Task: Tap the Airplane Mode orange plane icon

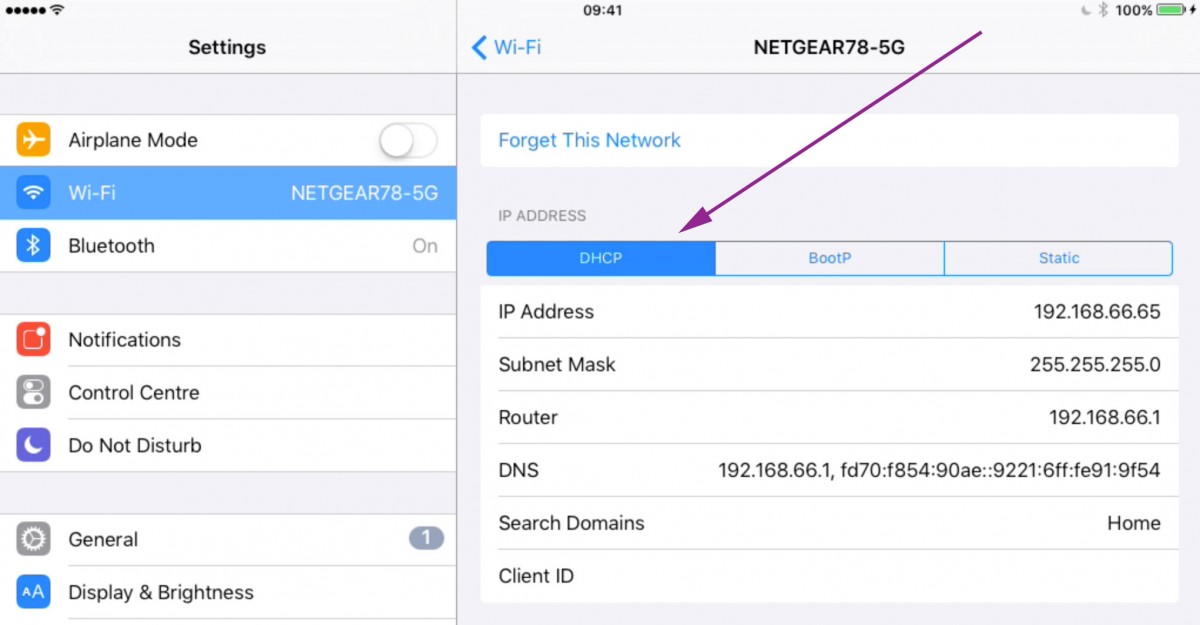Action: point(33,140)
